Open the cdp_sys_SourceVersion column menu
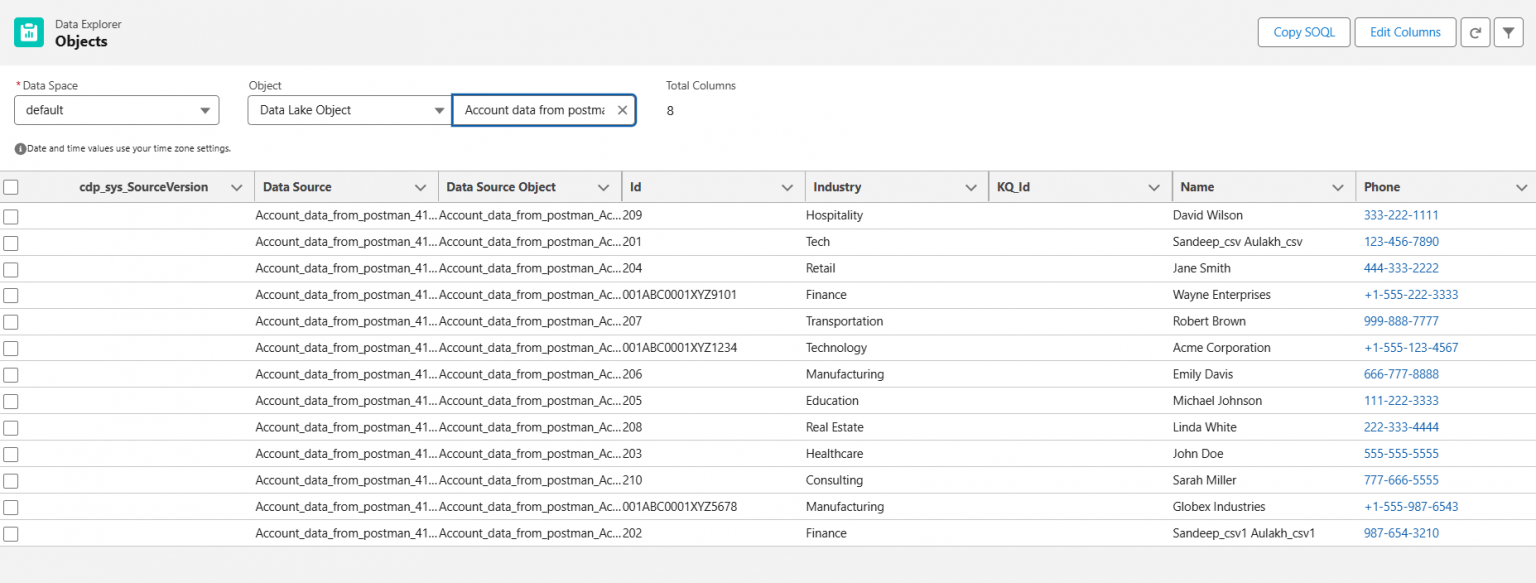The image size is (1536, 583). (237, 186)
